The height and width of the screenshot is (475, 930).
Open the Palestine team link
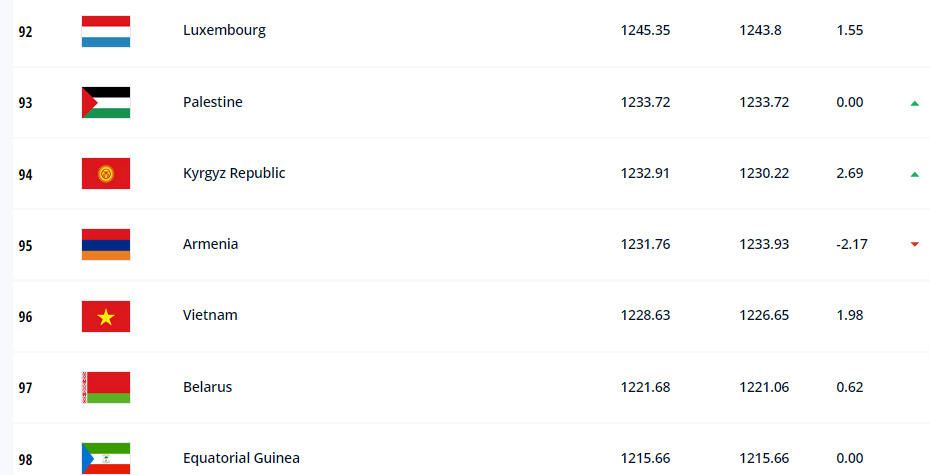212,102
